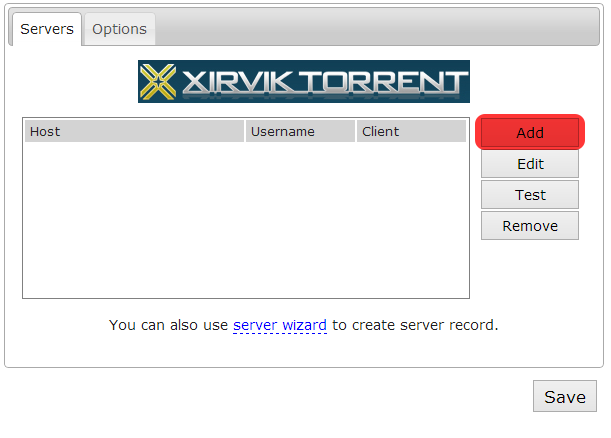Click the Edit server button
Screen dimensions: 611x438
pyautogui.click(x=530, y=164)
